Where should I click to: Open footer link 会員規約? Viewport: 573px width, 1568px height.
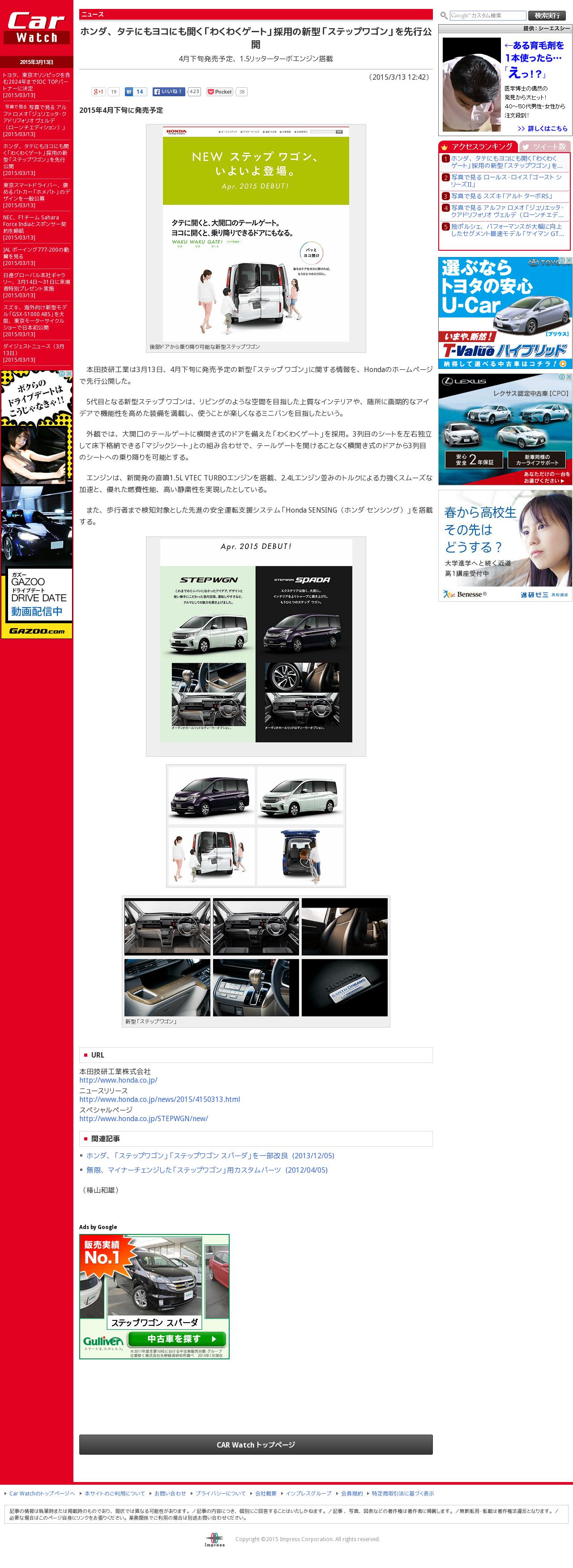pyautogui.click(x=351, y=1493)
